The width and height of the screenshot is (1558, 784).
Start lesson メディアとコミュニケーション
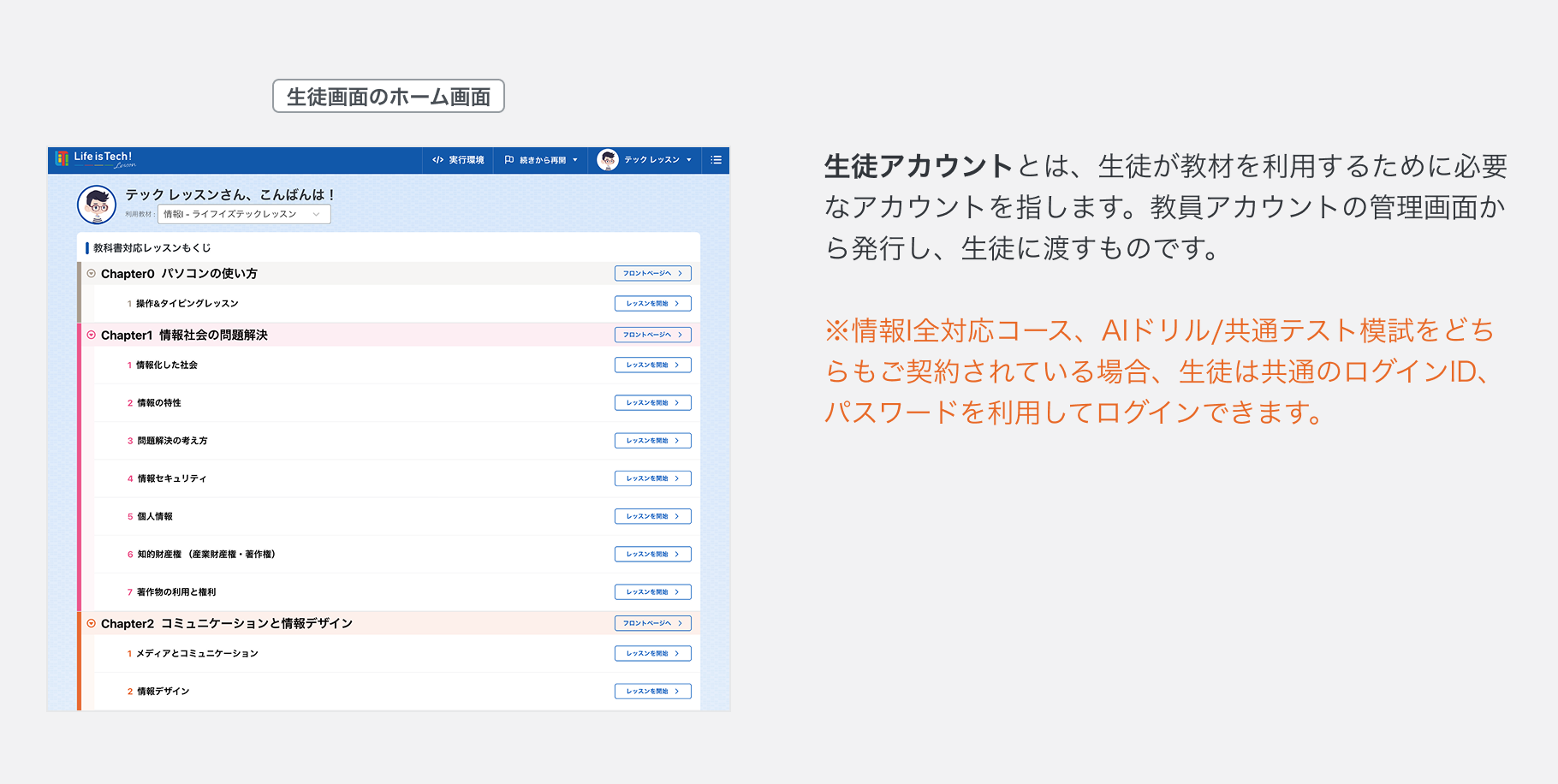652,654
